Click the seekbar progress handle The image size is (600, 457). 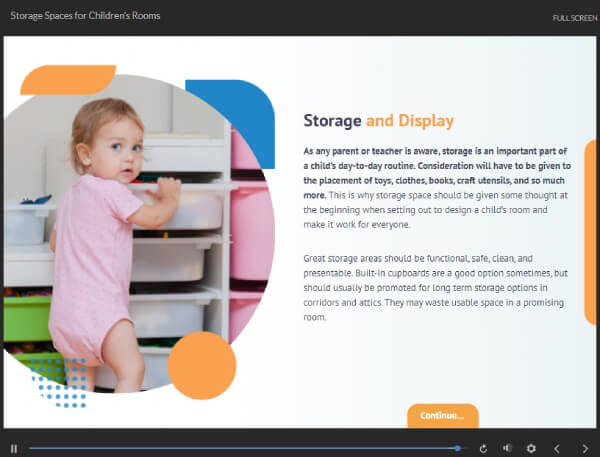click(457, 449)
